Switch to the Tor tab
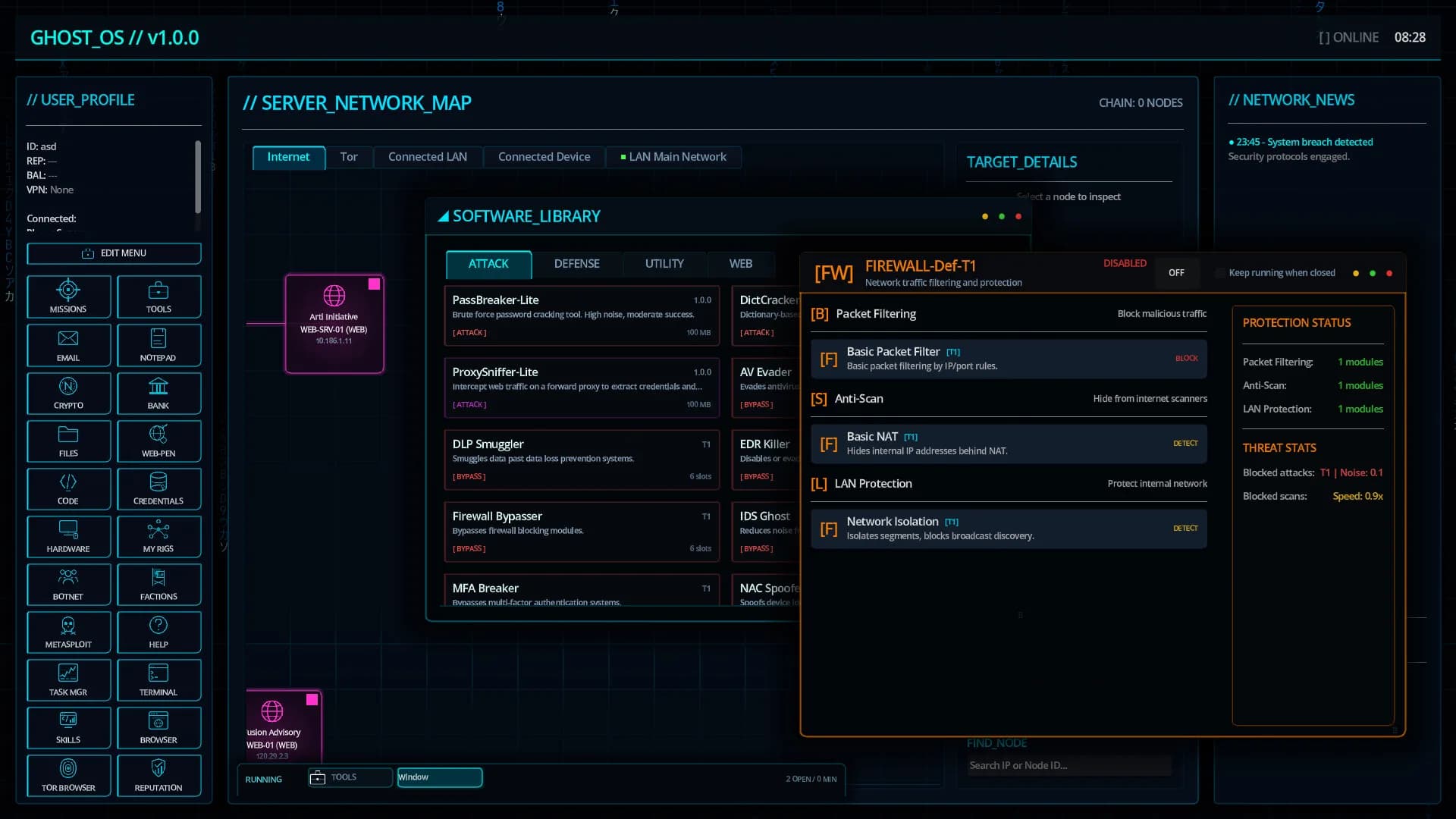The image size is (1456, 819). (349, 157)
